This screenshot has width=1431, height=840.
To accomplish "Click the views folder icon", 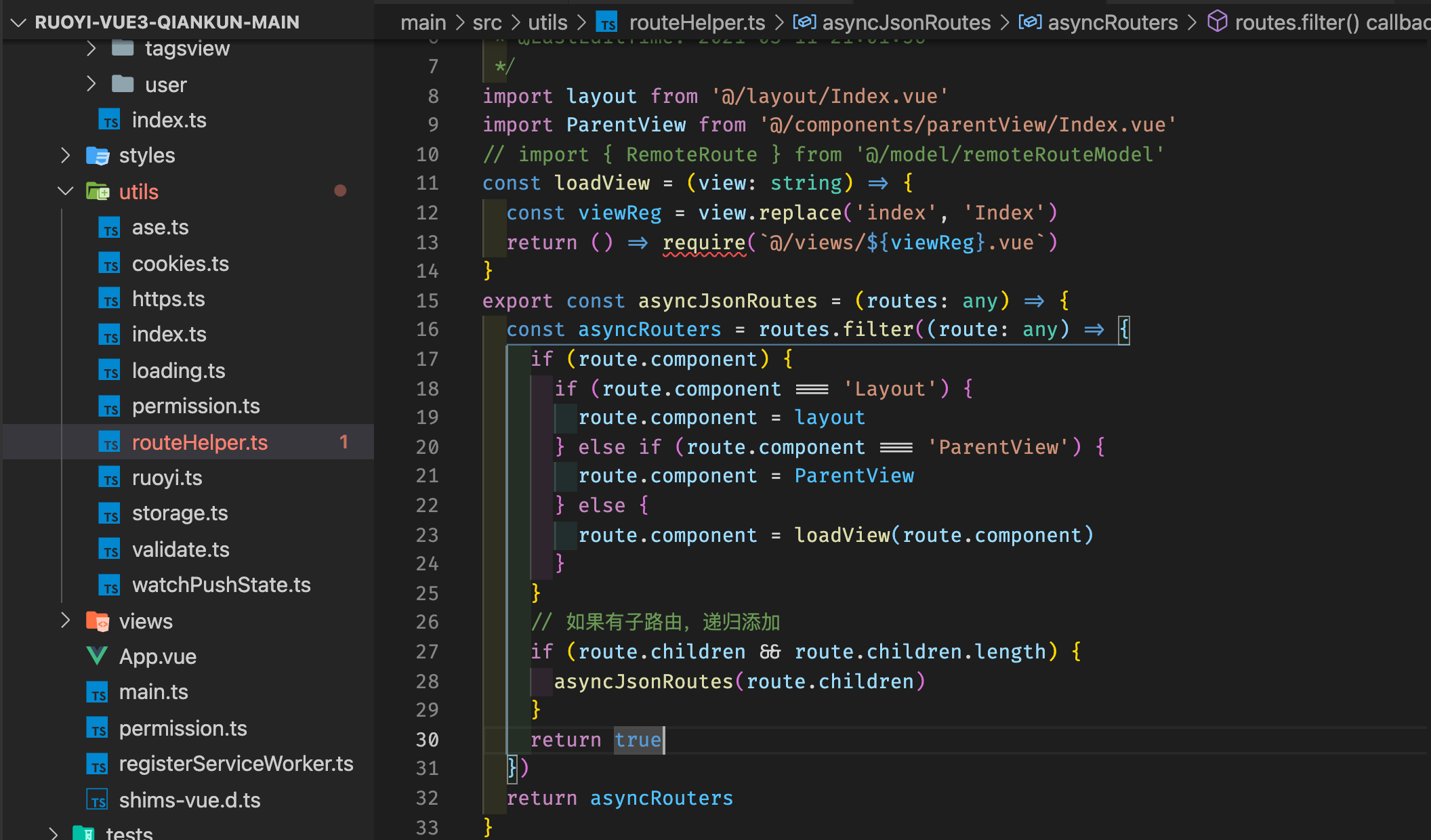I will [98, 621].
